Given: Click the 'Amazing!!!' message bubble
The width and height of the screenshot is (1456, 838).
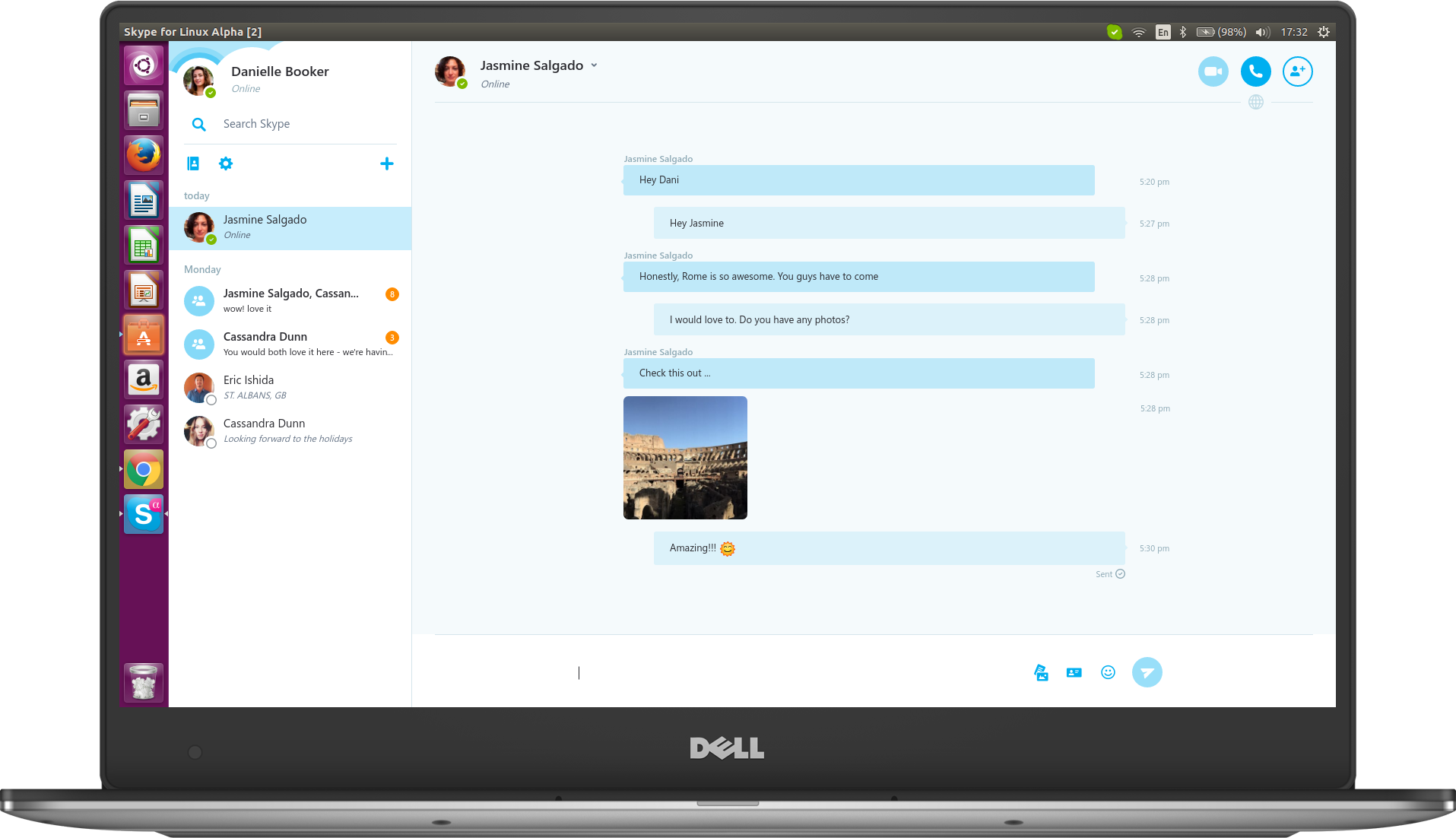Looking at the screenshot, I should [889, 548].
